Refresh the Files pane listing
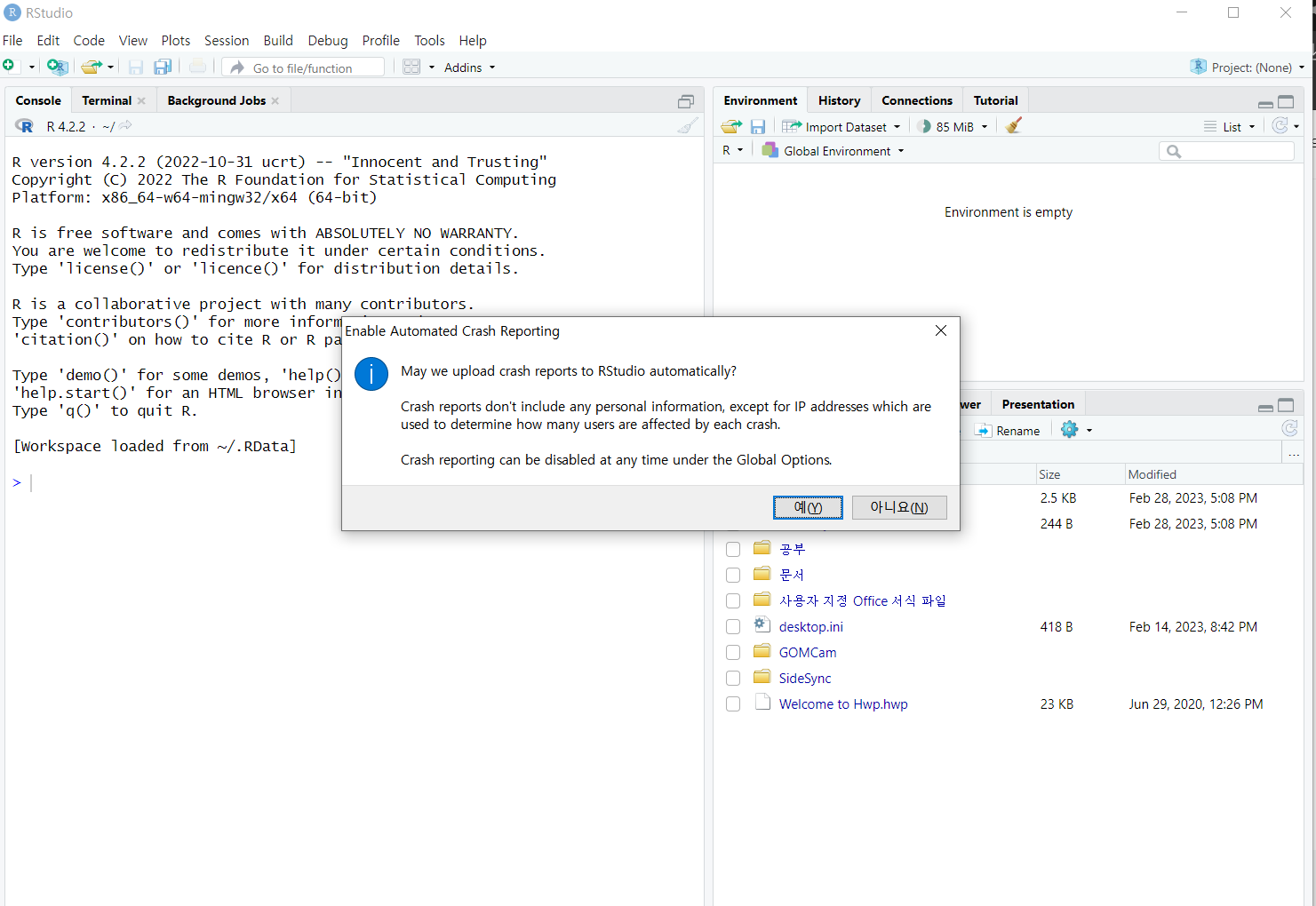The width and height of the screenshot is (1316, 906). (x=1290, y=429)
